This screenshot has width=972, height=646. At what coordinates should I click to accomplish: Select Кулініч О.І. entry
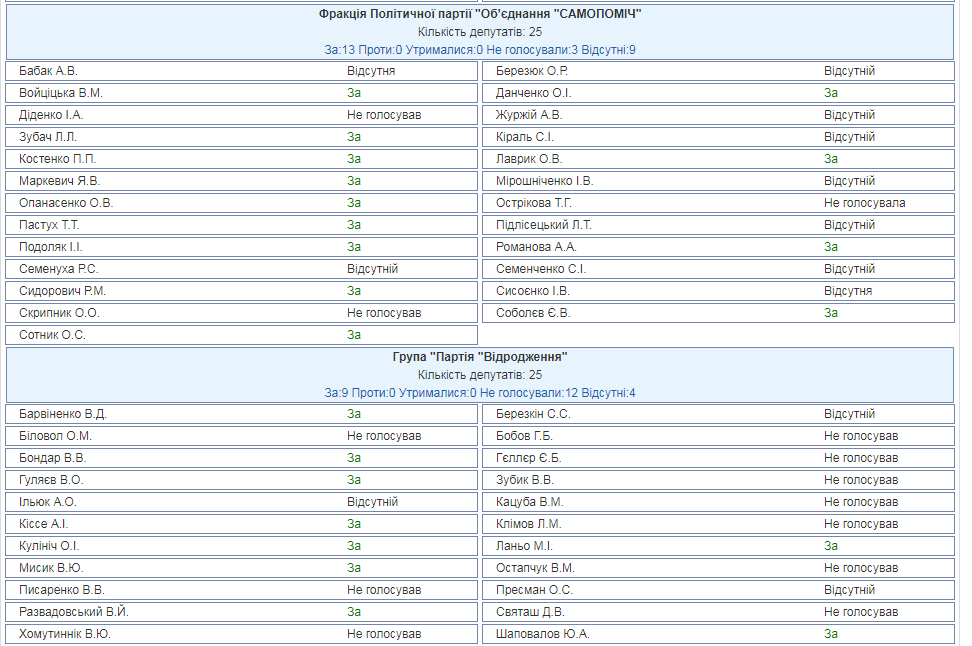[49, 546]
